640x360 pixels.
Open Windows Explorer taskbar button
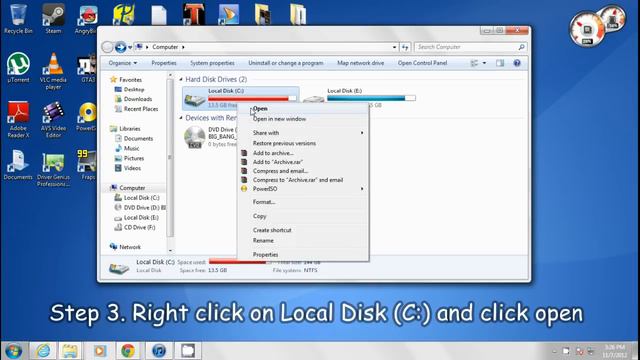70,351
